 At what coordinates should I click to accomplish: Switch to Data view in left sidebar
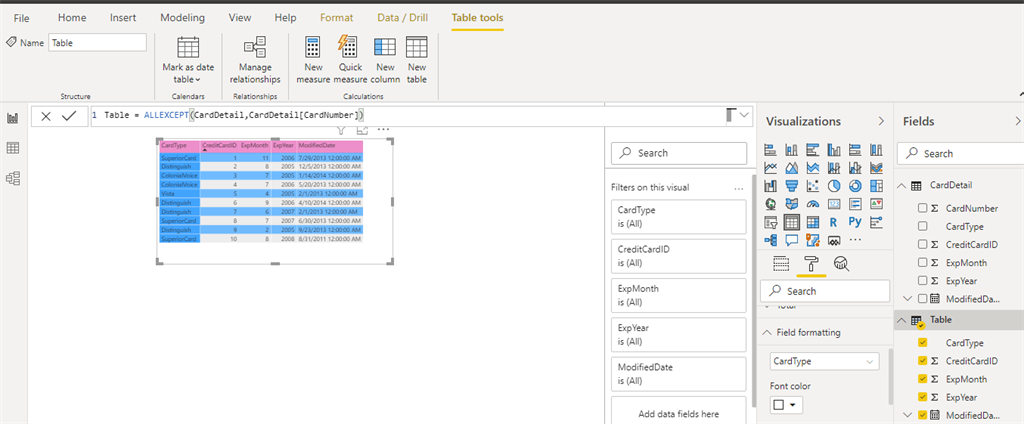point(12,148)
